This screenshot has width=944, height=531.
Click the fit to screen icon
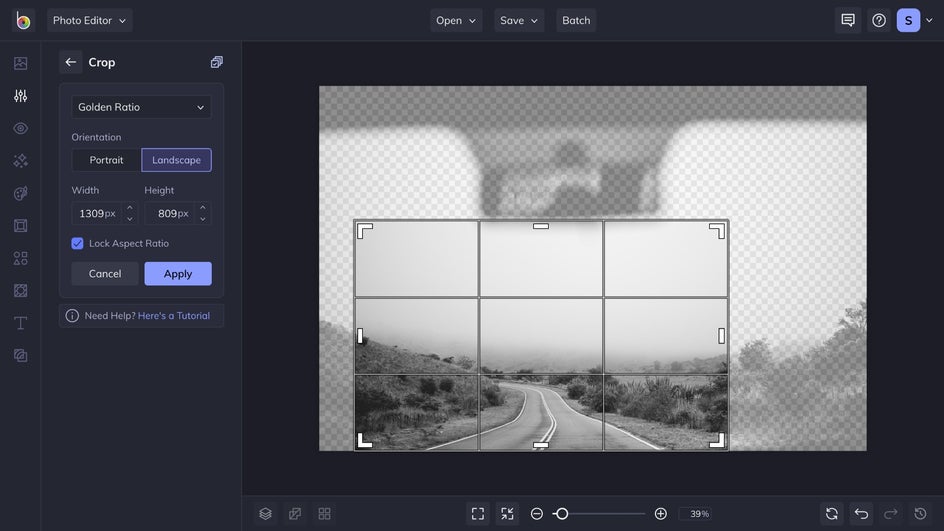pyautogui.click(x=478, y=514)
